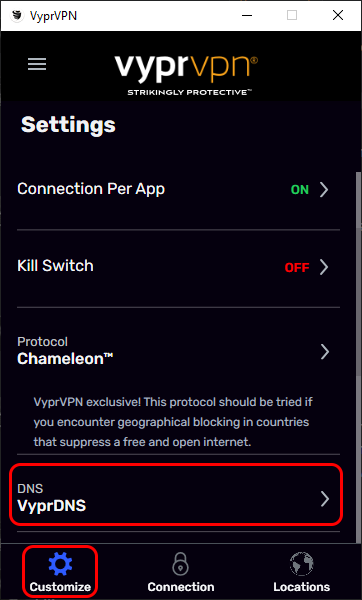This screenshot has width=362, height=600.
Task: Toggle the Connection Per App ON status
Action: (x=300, y=190)
